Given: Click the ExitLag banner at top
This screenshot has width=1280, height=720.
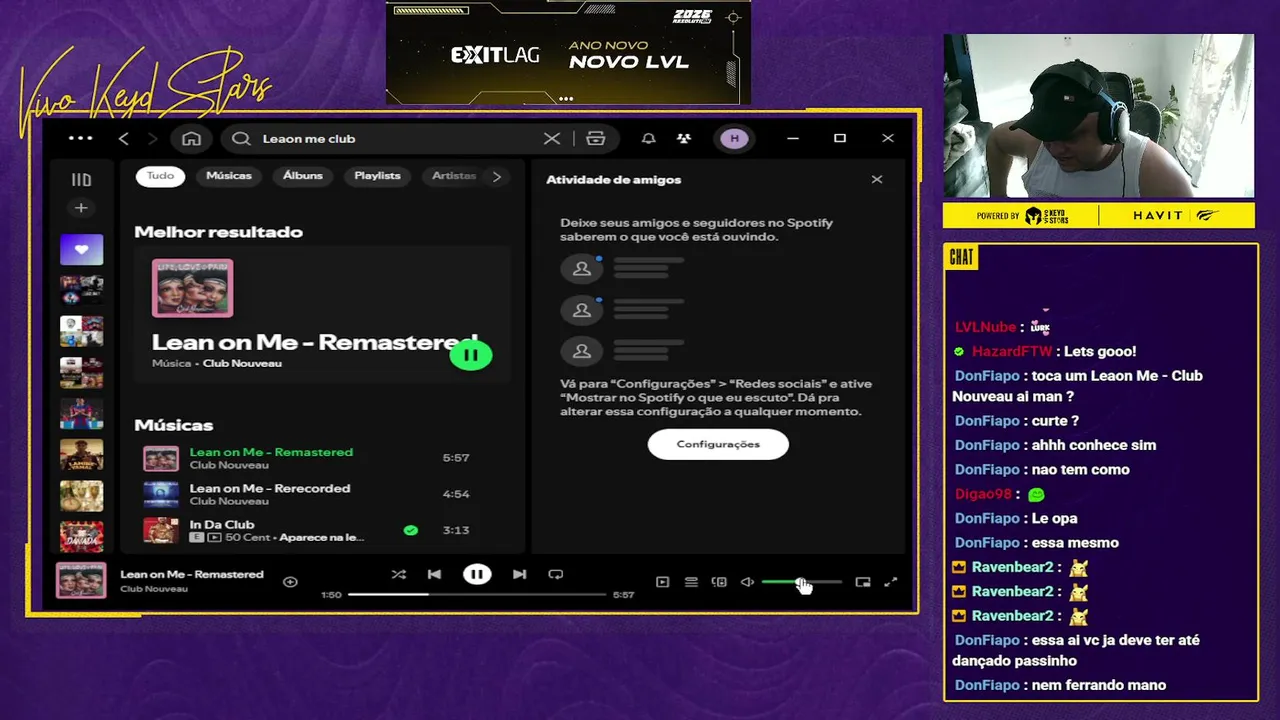Looking at the screenshot, I should (568, 53).
